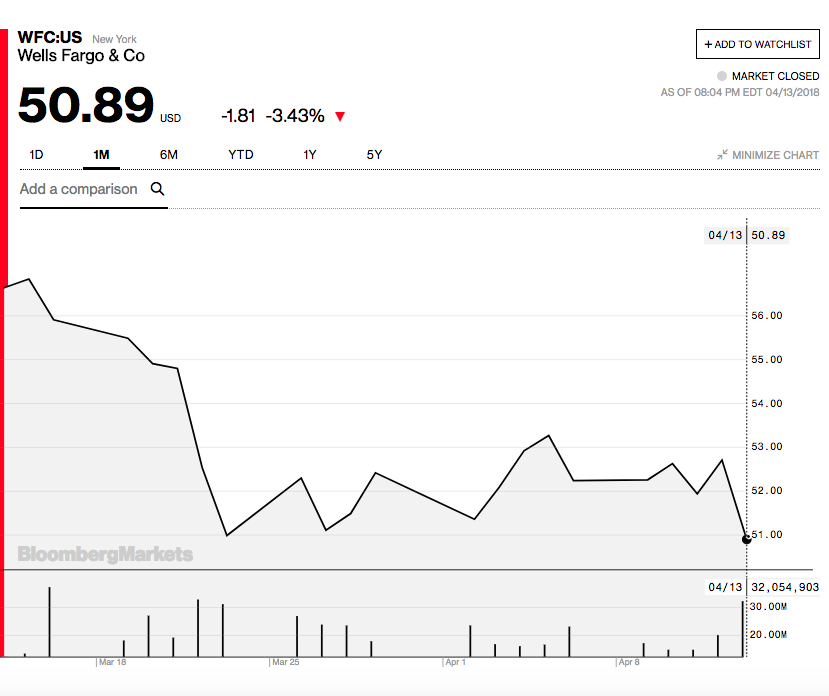The height and width of the screenshot is (696, 829).
Task: Switch chart to YTD range
Action: coord(241,155)
